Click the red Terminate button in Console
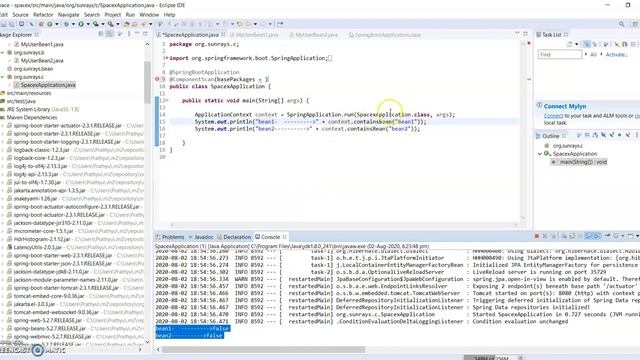The width and height of the screenshot is (640, 360). point(537,236)
